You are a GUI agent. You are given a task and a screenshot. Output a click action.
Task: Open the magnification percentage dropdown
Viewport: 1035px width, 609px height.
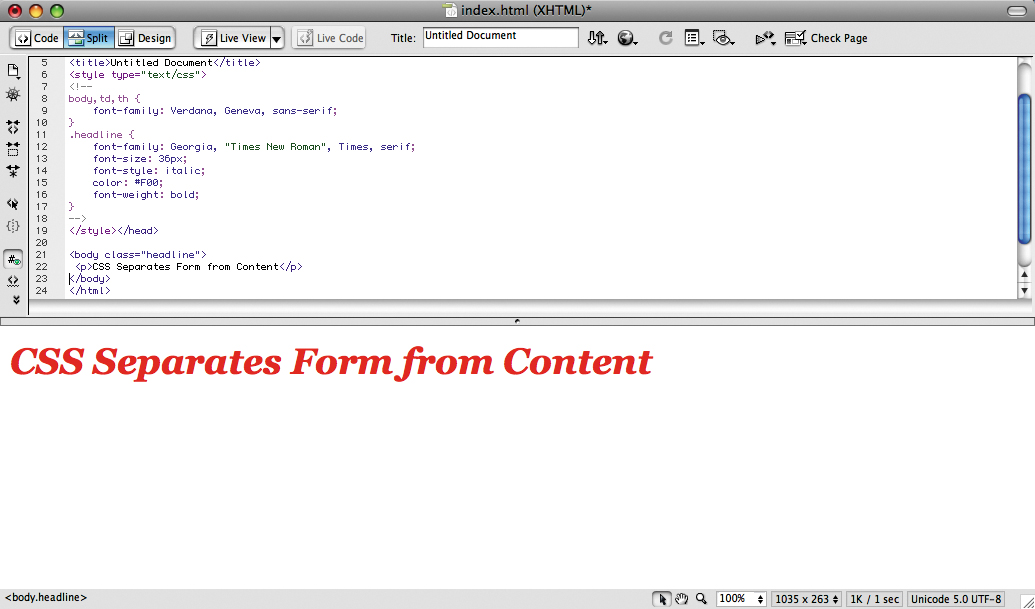741,597
